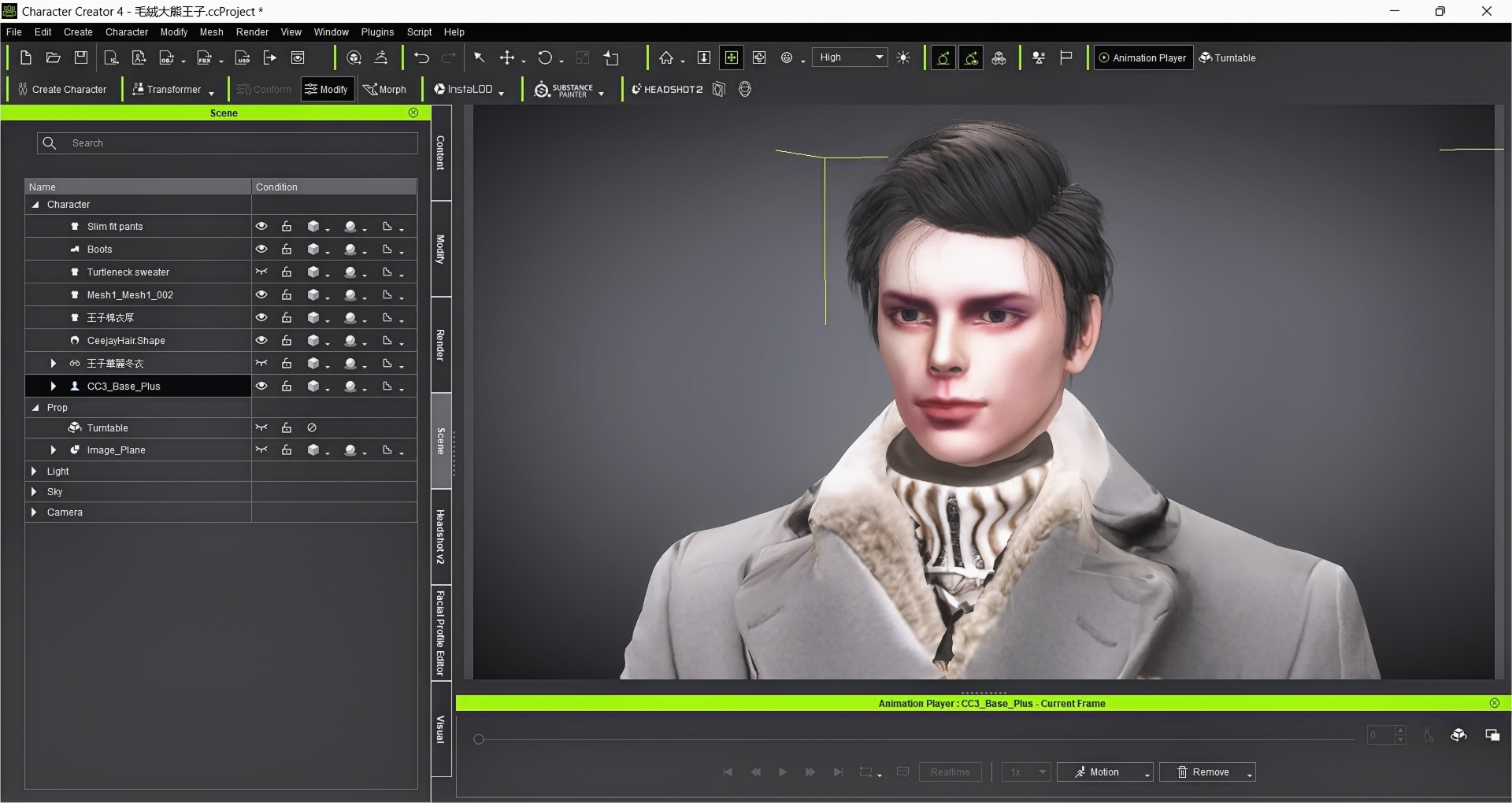
Task: Select the Move tool icon
Action: (507, 57)
